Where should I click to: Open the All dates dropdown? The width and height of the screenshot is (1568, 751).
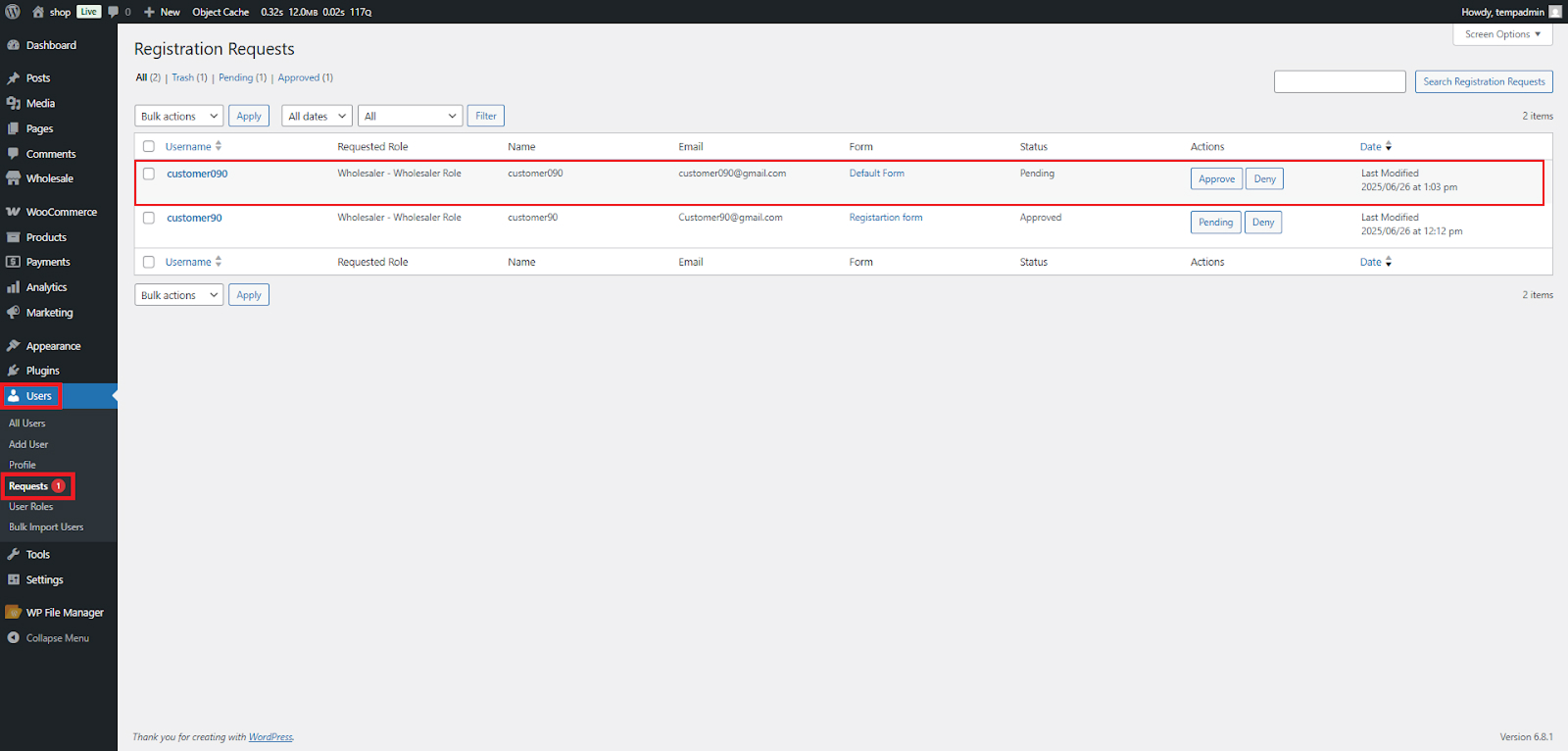(x=317, y=116)
